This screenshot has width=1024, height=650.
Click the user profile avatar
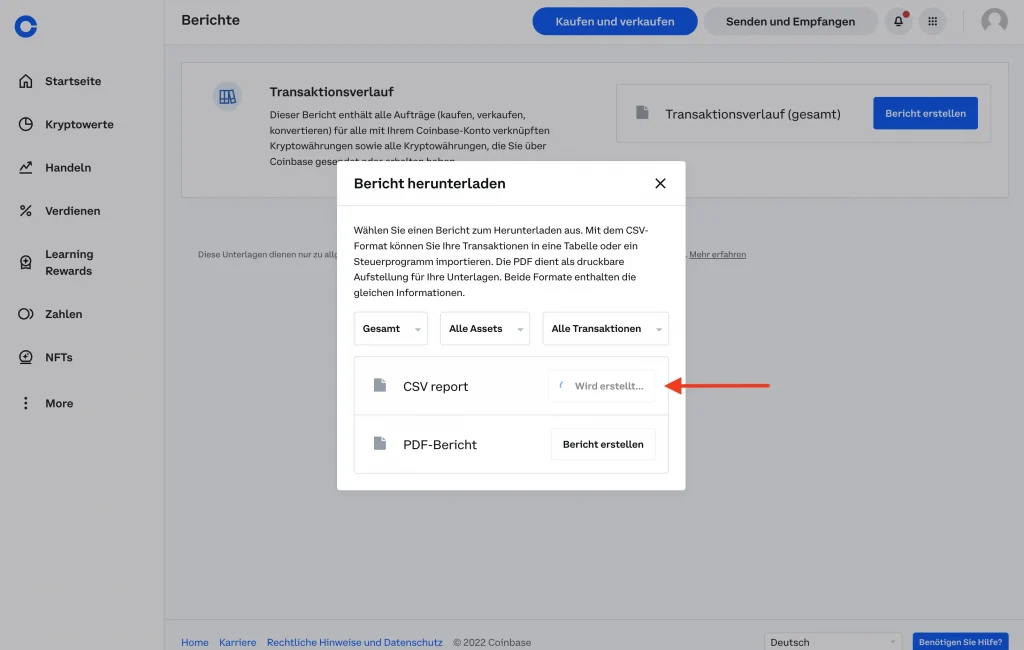tap(994, 21)
